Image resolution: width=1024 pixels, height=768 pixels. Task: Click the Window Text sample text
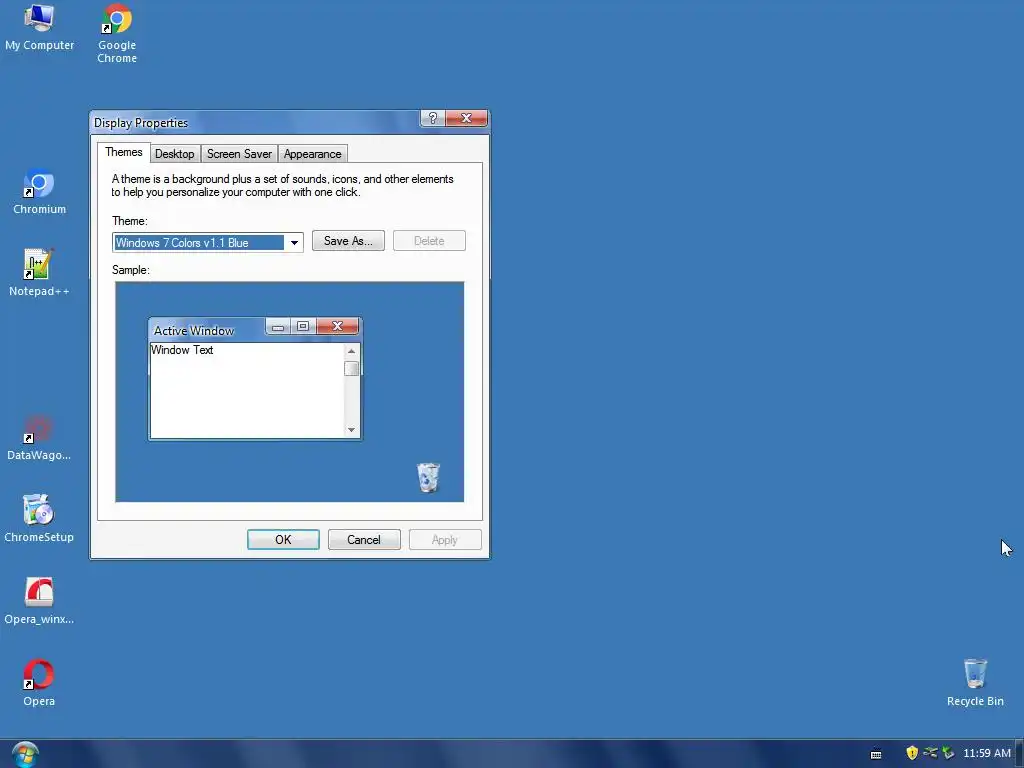182,350
